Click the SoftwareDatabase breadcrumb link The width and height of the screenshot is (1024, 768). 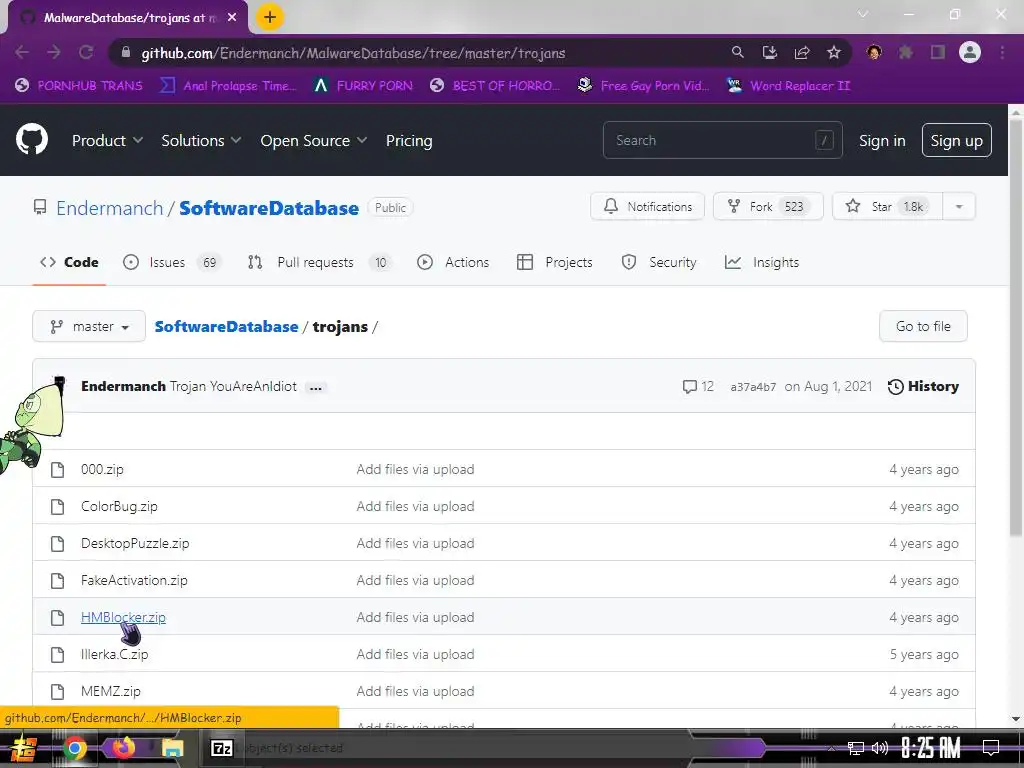coord(226,327)
